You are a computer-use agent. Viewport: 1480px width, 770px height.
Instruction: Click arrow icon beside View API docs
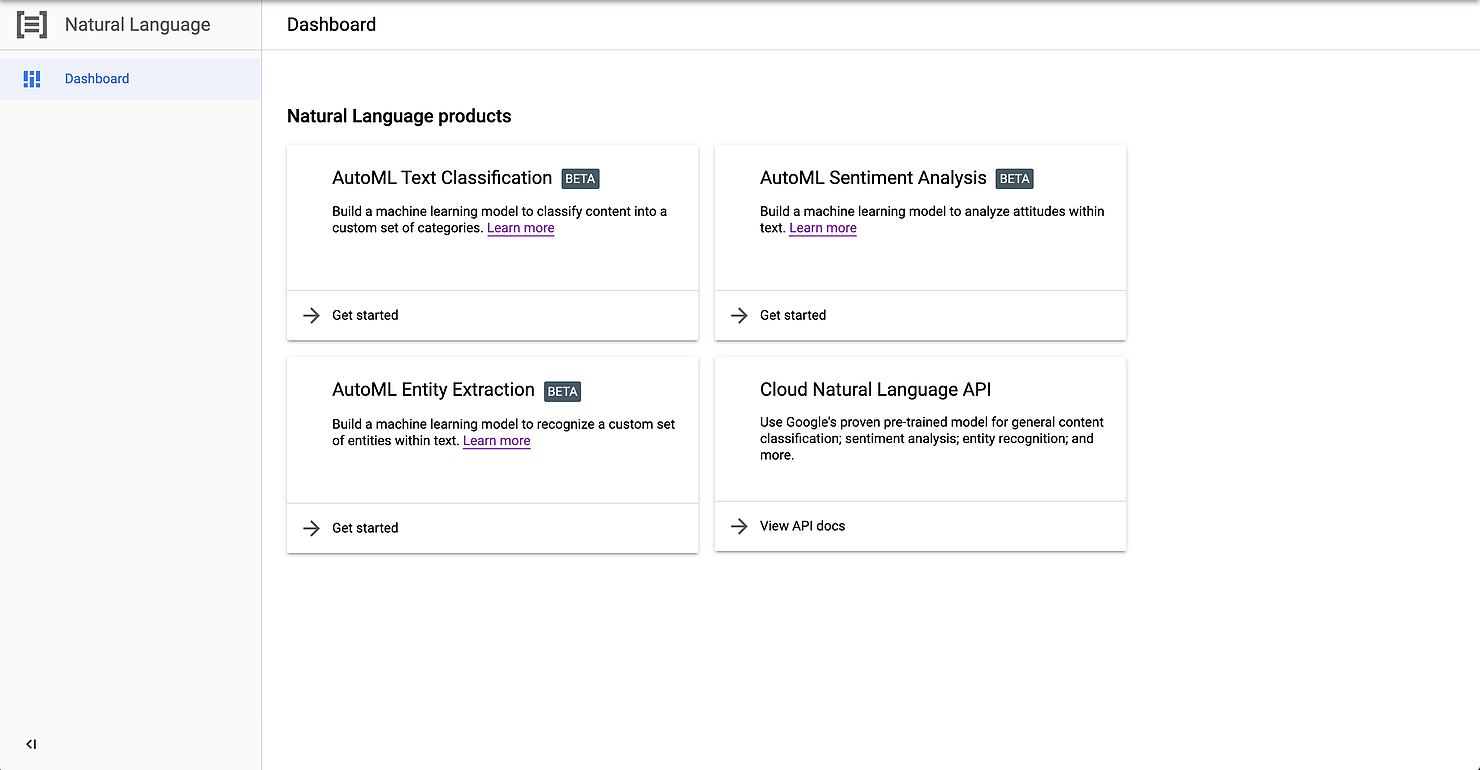click(739, 526)
